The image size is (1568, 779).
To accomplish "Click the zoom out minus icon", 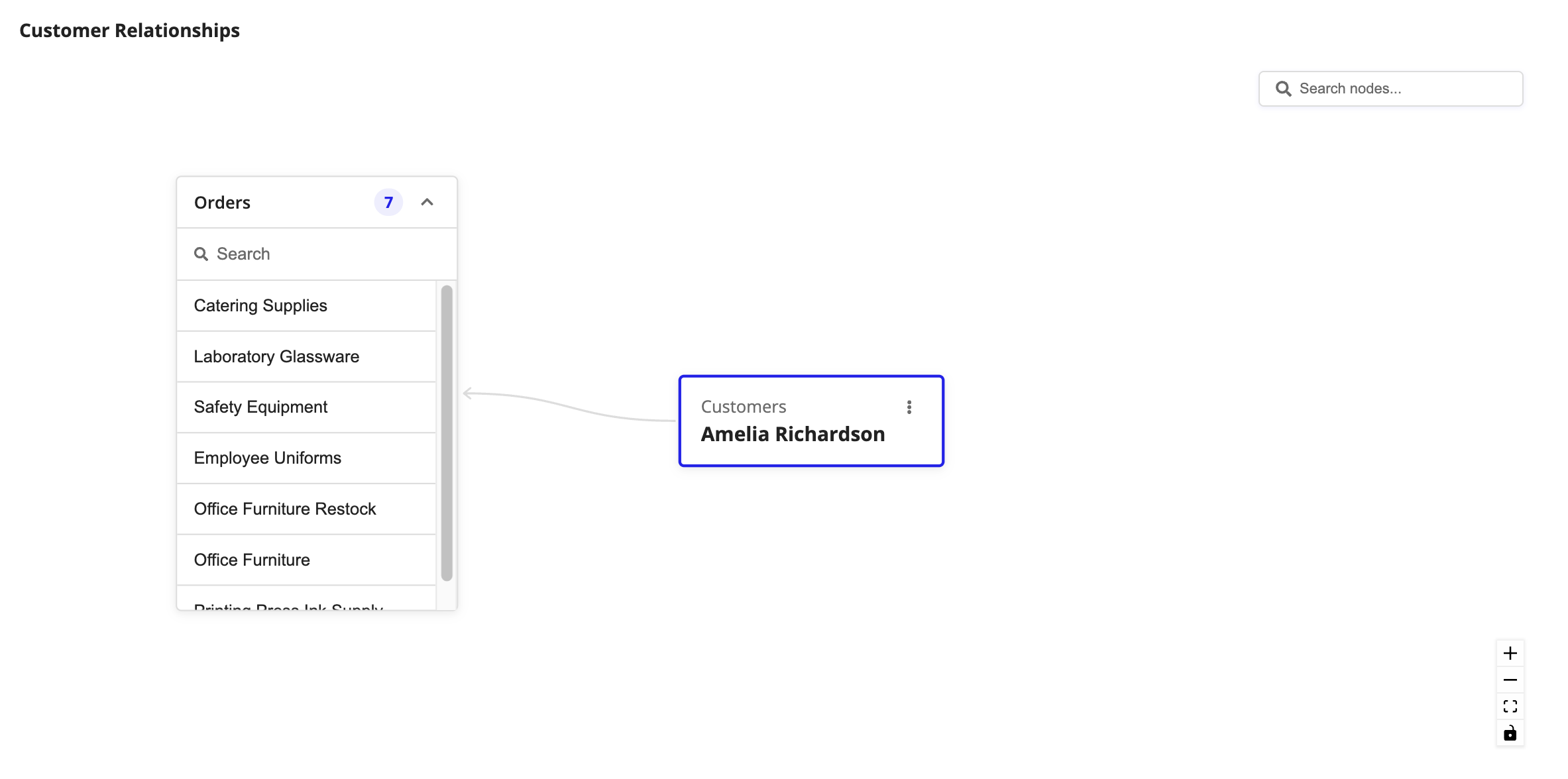I will click(1510, 680).
